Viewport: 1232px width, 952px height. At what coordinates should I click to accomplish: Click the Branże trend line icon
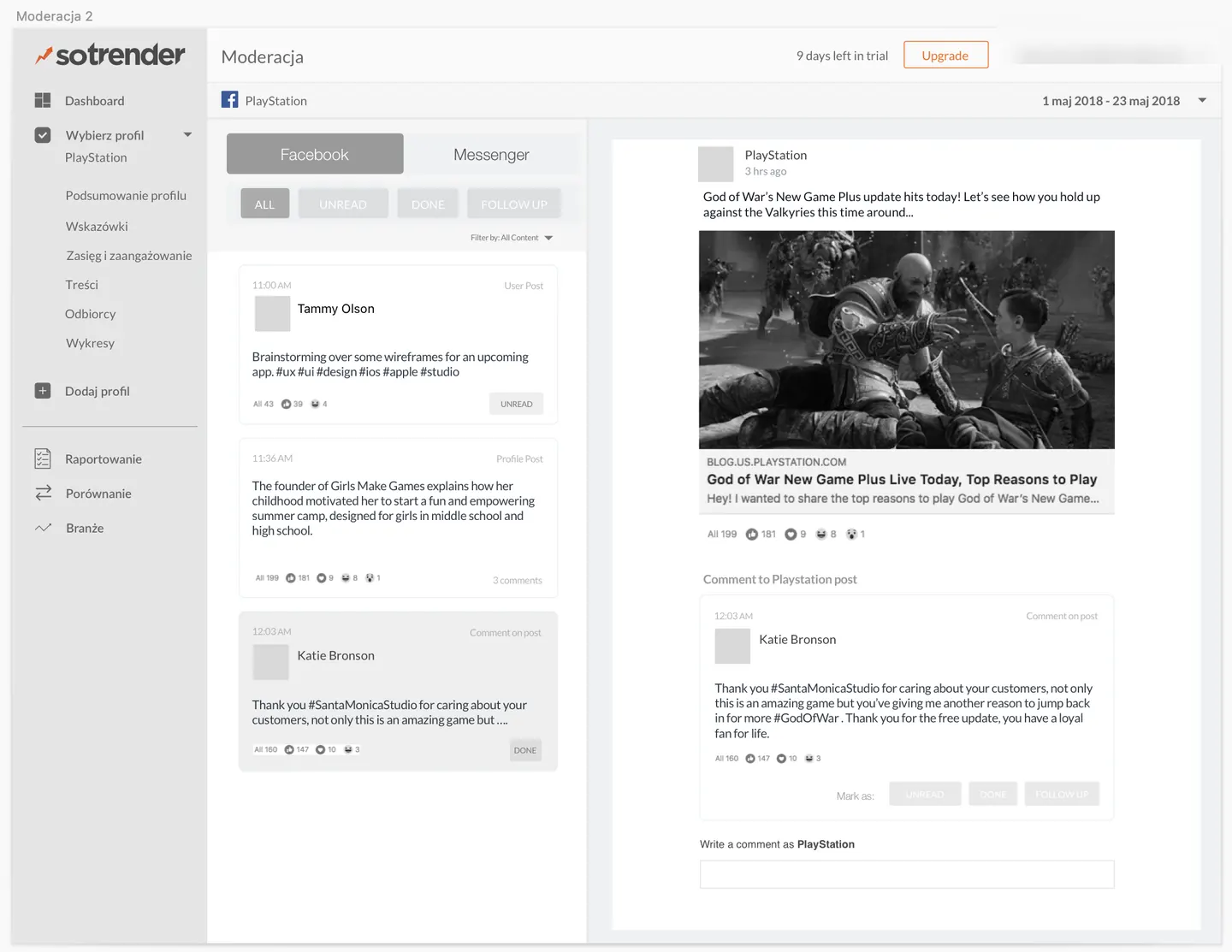pyautogui.click(x=43, y=528)
